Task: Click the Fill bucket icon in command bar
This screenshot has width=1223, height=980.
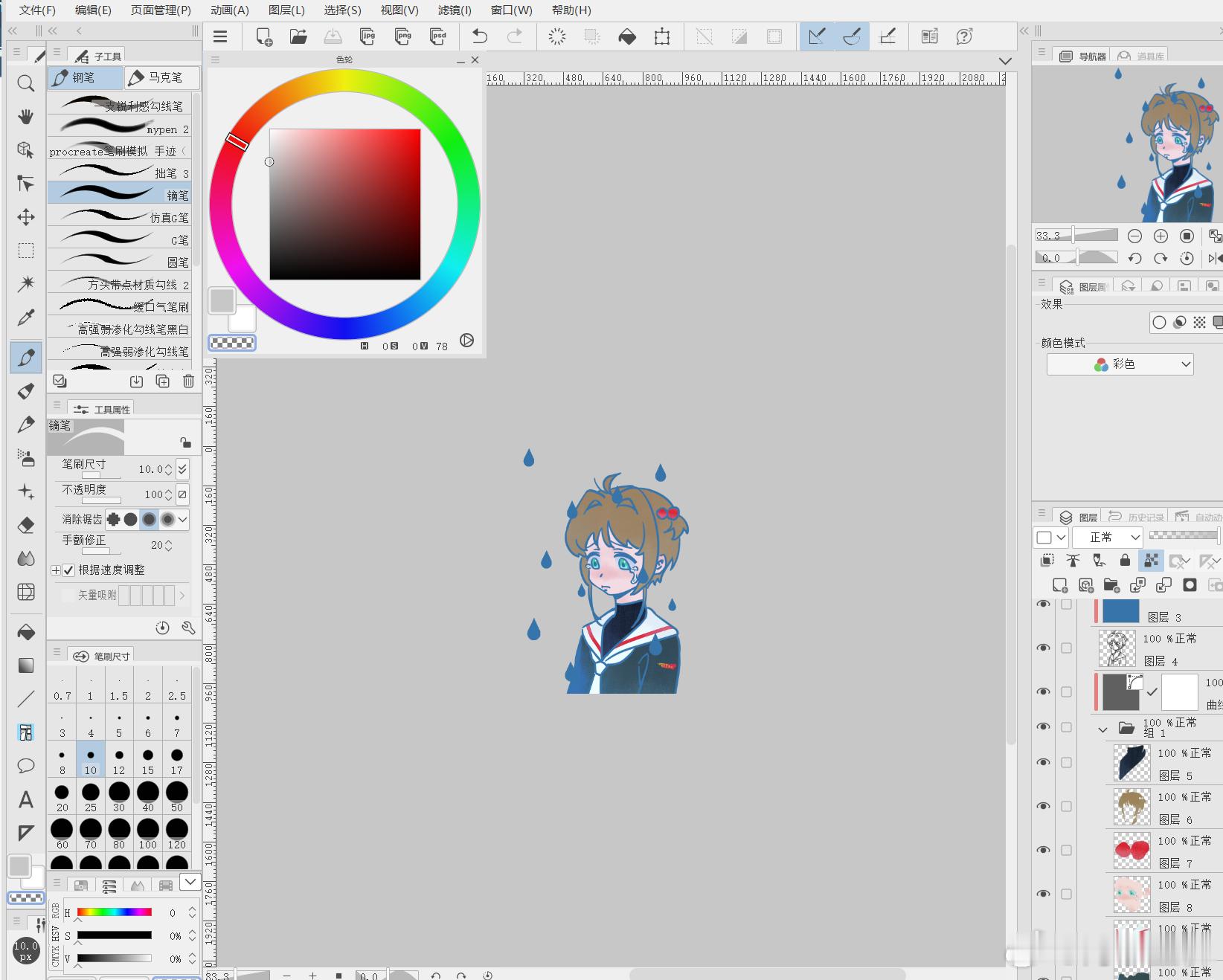Action: click(x=627, y=36)
